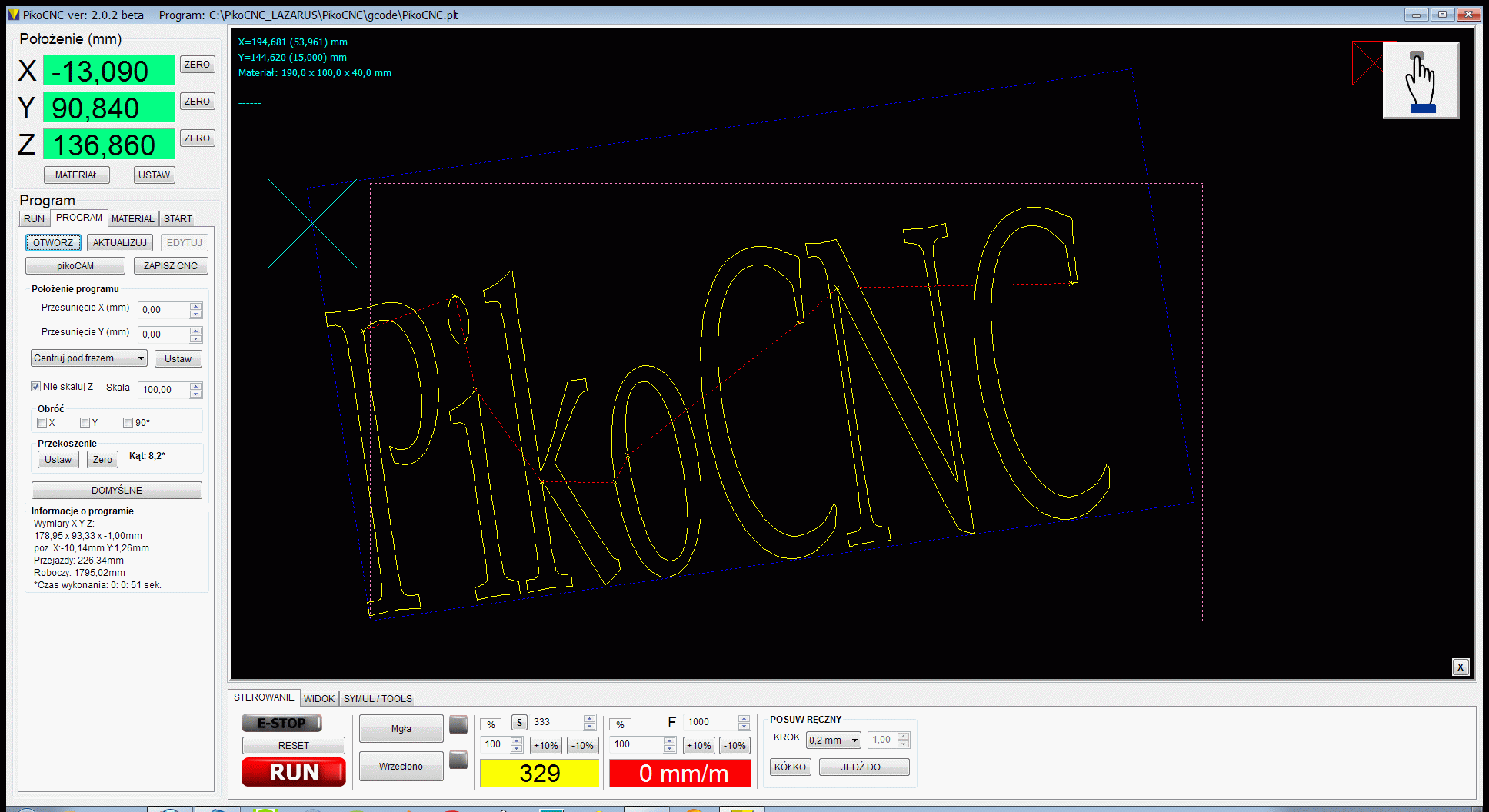This screenshot has height=812, width=1489.
Task: Click the S spindle speed button
Action: click(519, 722)
